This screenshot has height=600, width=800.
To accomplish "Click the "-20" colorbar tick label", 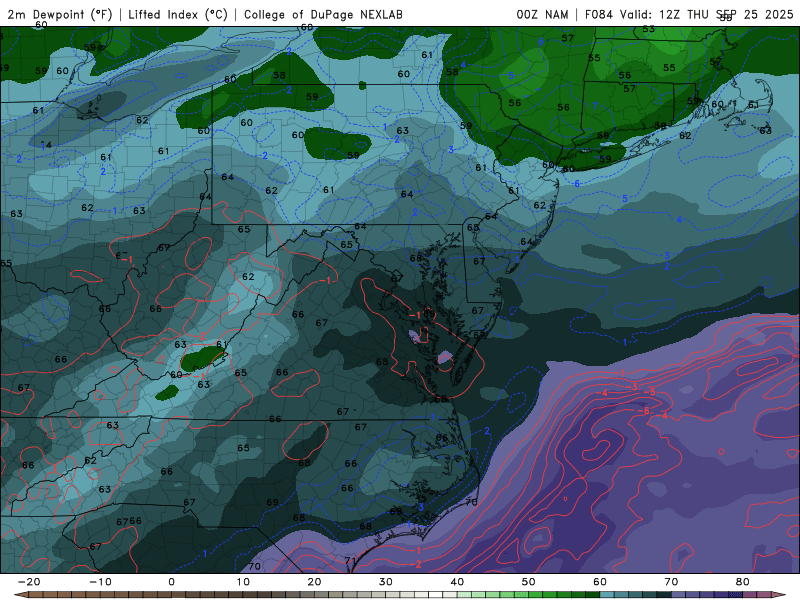I will point(29,582).
